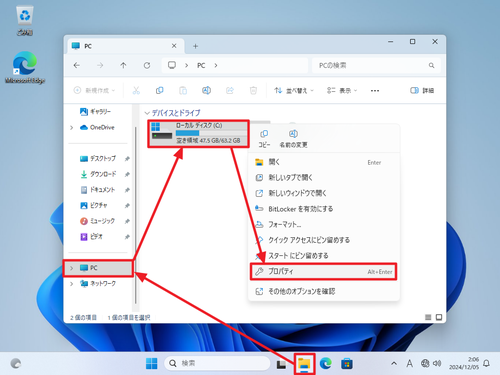Click breadcrumb chevron after PC
This screenshot has height=375, width=500.
[216, 65]
